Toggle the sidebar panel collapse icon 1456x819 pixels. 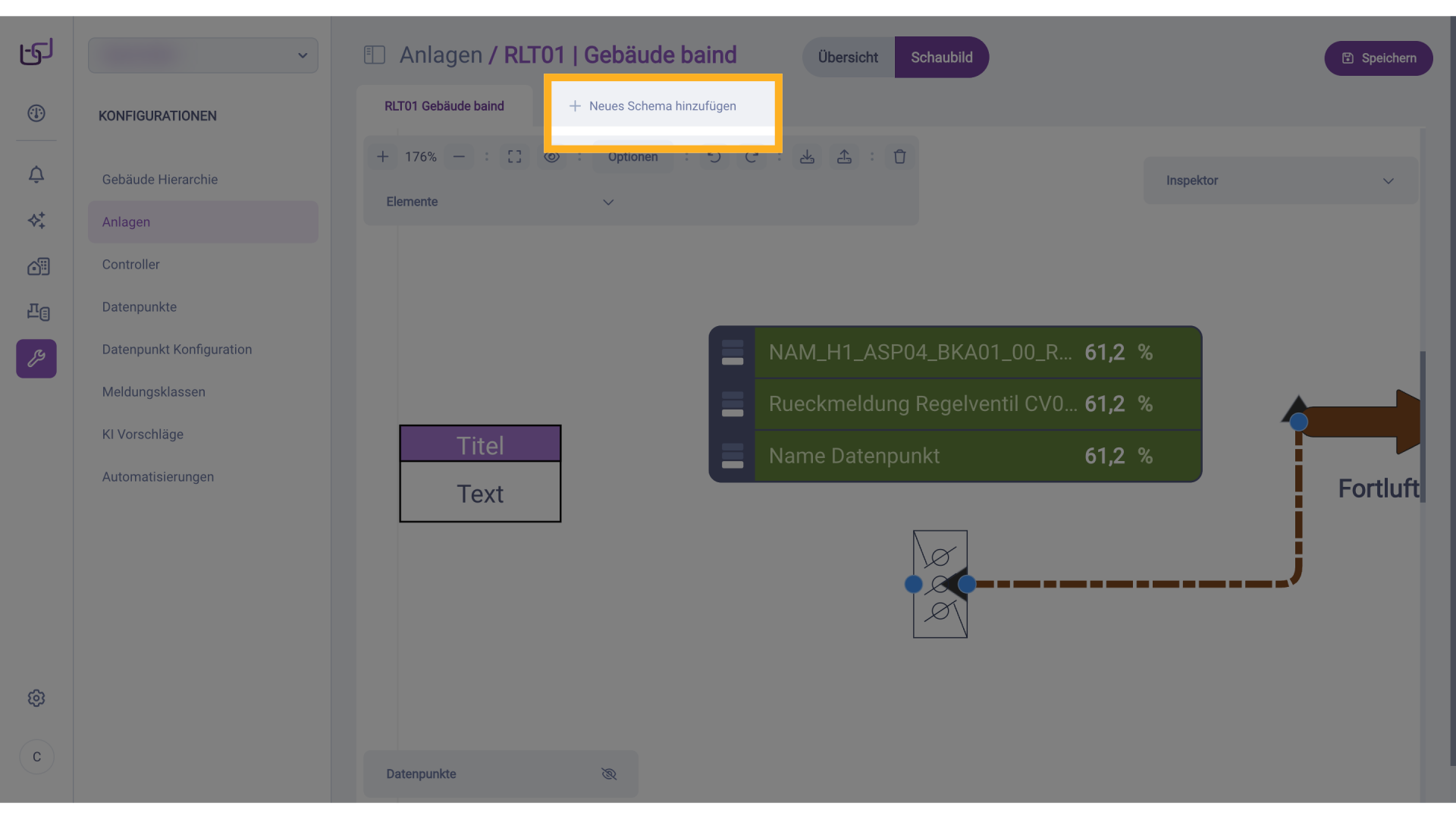[375, 55]
